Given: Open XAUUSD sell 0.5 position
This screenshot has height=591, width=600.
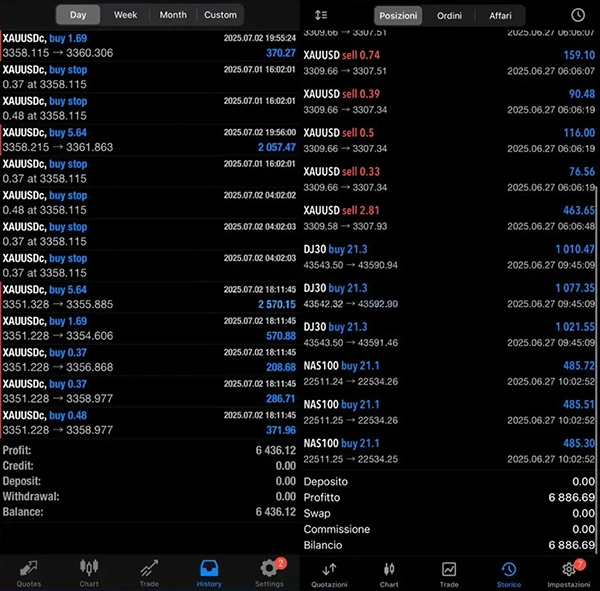Looking at the screenshot, I should click(x=449, y=140).
